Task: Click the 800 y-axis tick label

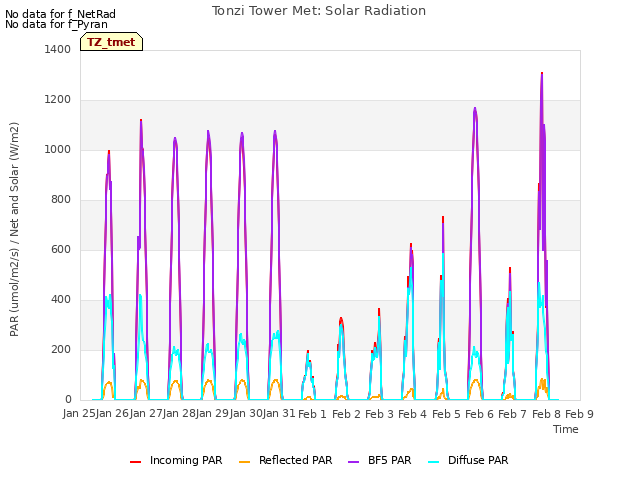Action: (x=61, y=200)
